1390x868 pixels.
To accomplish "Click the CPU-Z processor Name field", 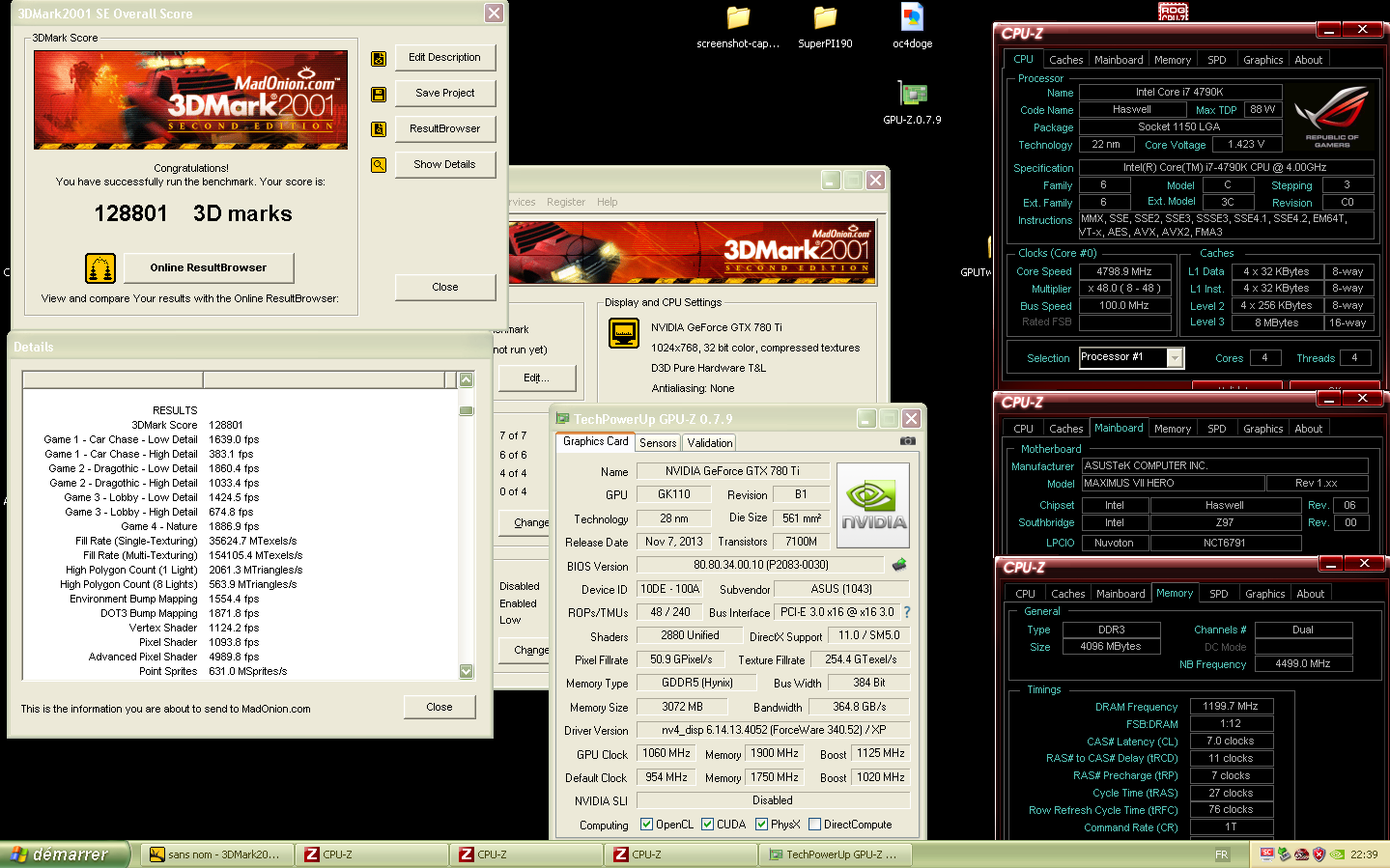I will [1179, 93].
